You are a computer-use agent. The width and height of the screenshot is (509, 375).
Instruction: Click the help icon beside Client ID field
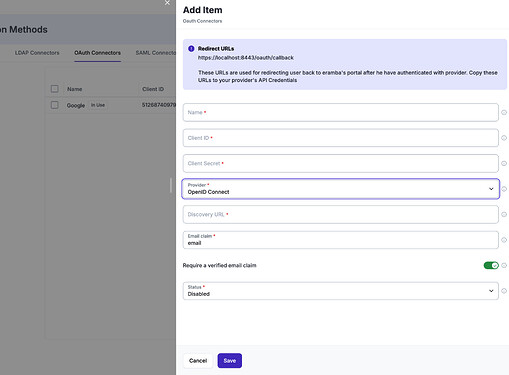(x=504, y=138)
